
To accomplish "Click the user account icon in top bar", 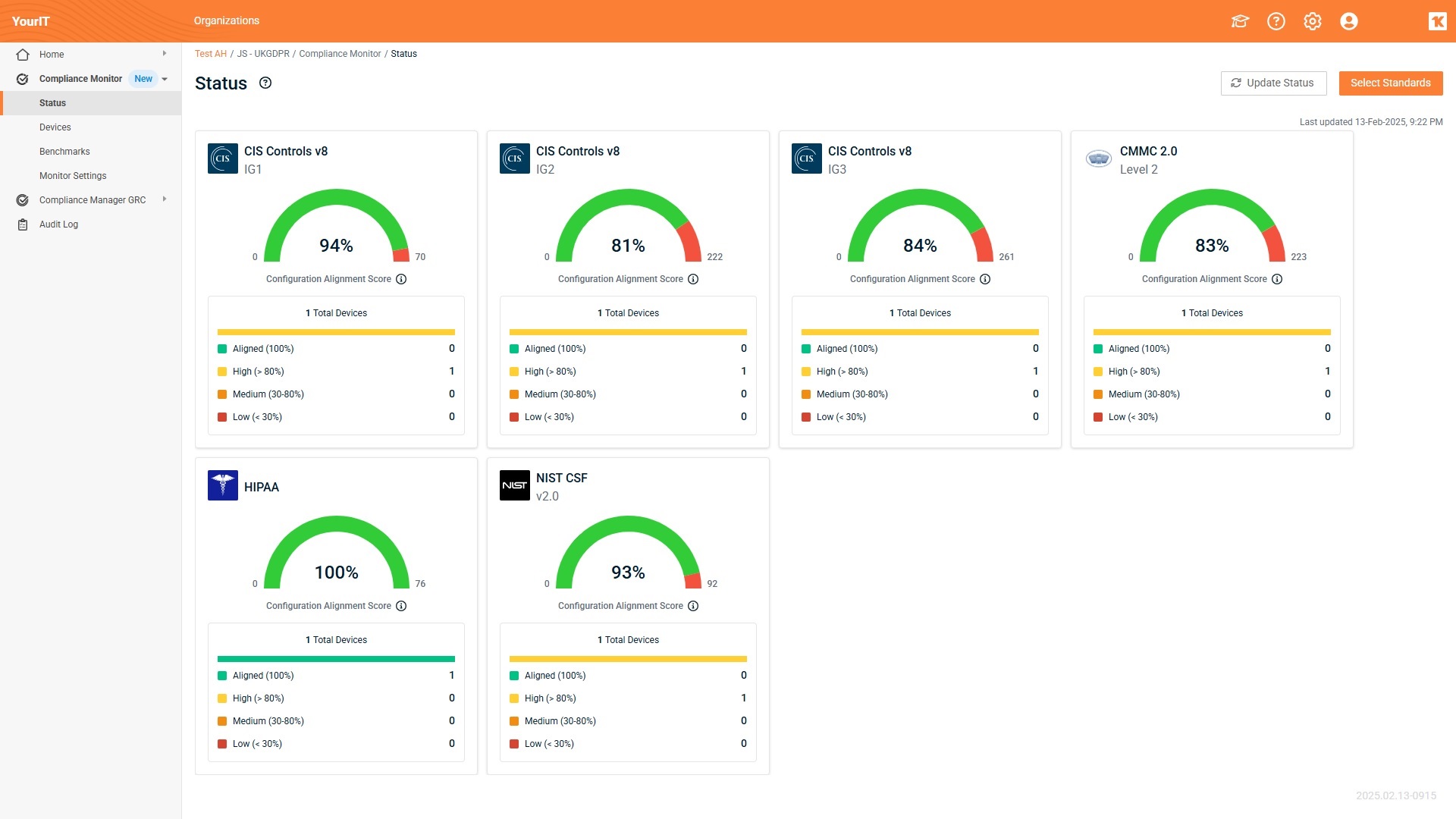I will click(x=1348, y=20).
